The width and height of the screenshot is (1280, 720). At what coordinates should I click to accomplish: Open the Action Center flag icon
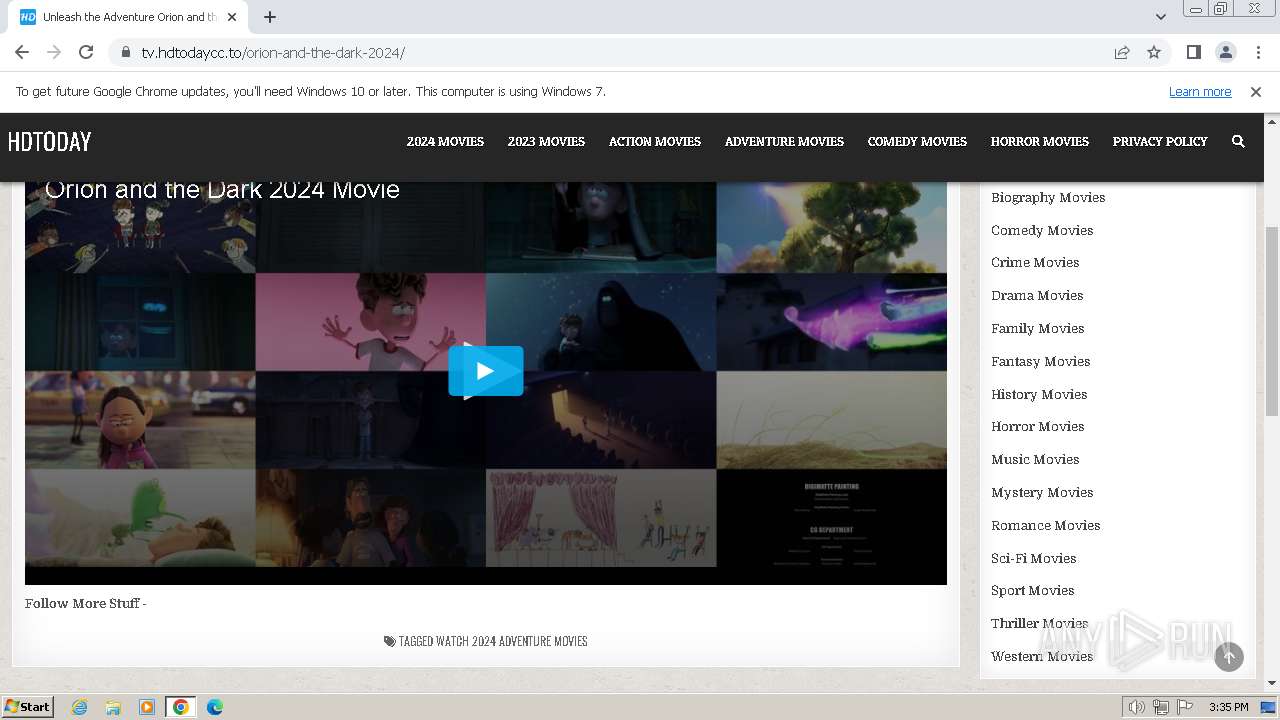(x=1184, y=707)
